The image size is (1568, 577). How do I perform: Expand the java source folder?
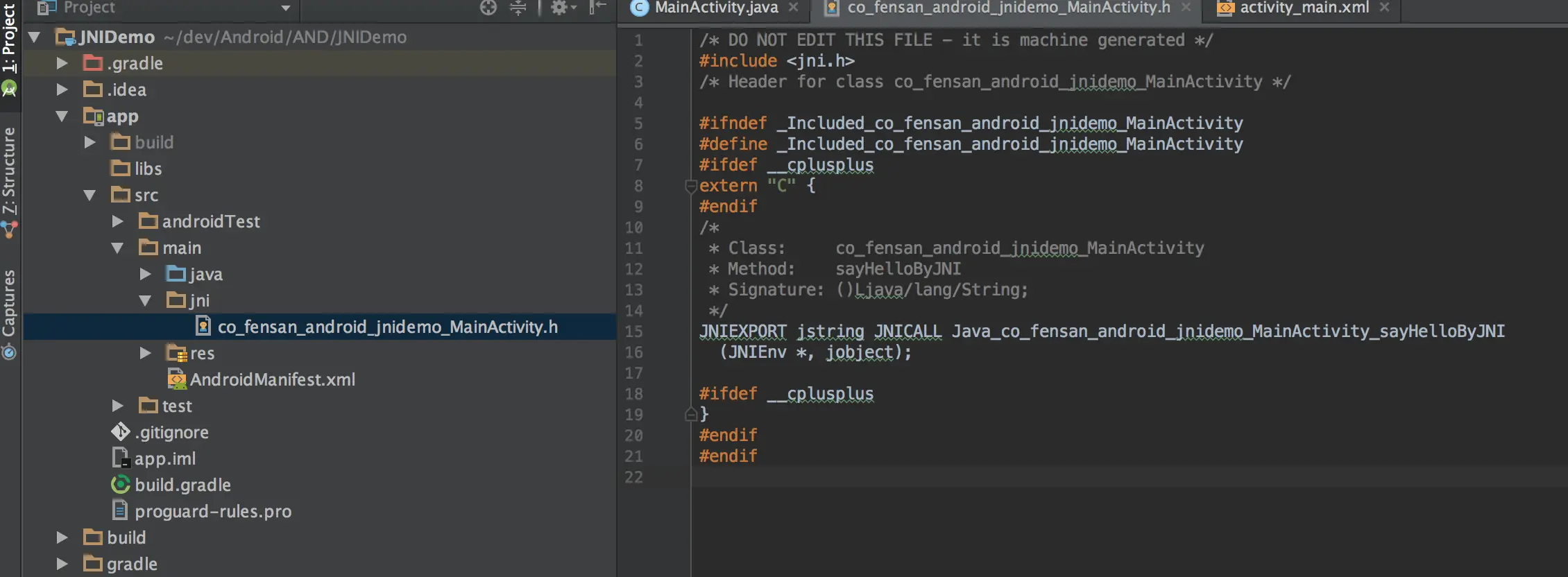point(145,274)
